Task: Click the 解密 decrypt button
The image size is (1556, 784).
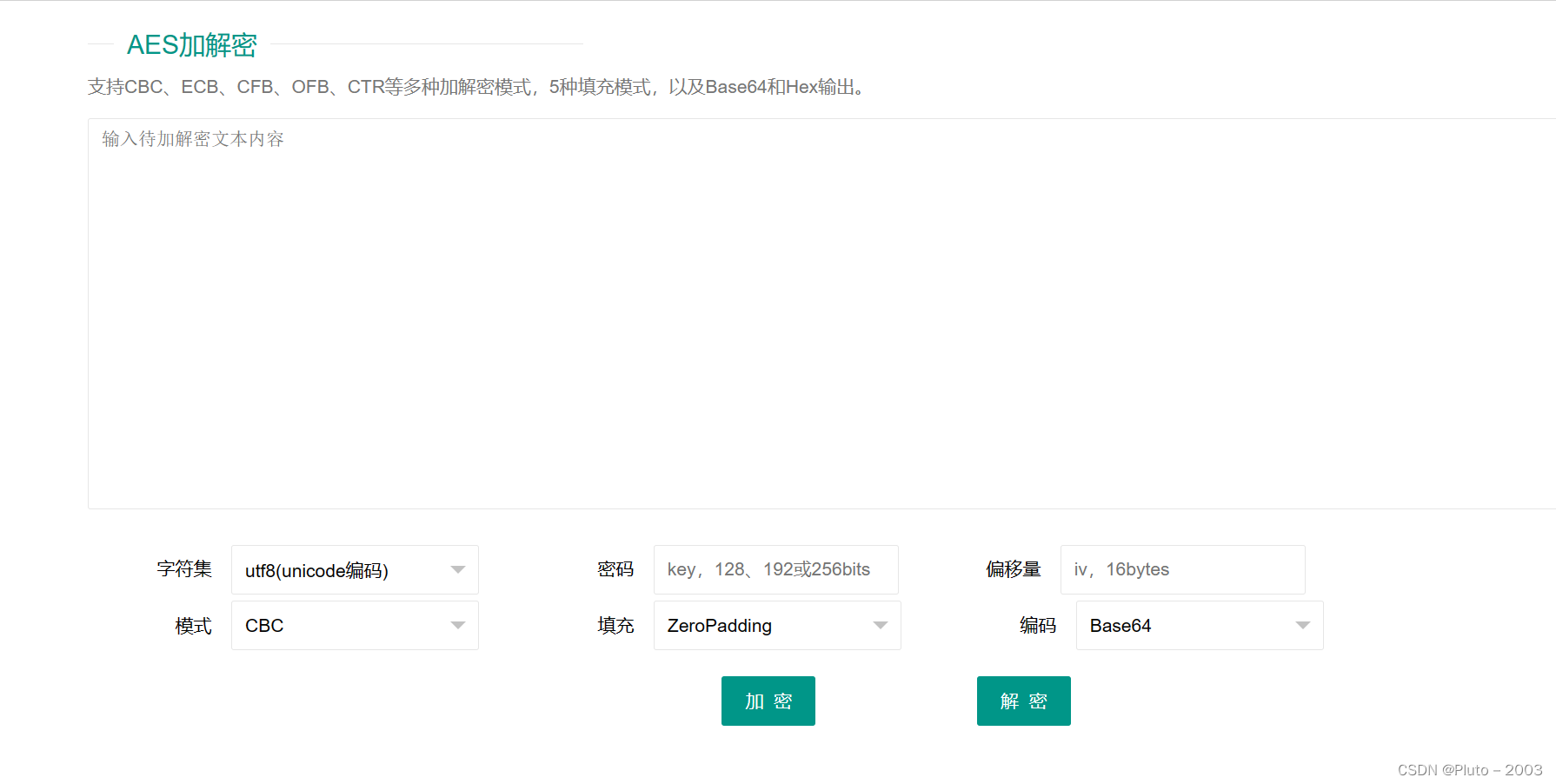Action: pos(1023,701)
